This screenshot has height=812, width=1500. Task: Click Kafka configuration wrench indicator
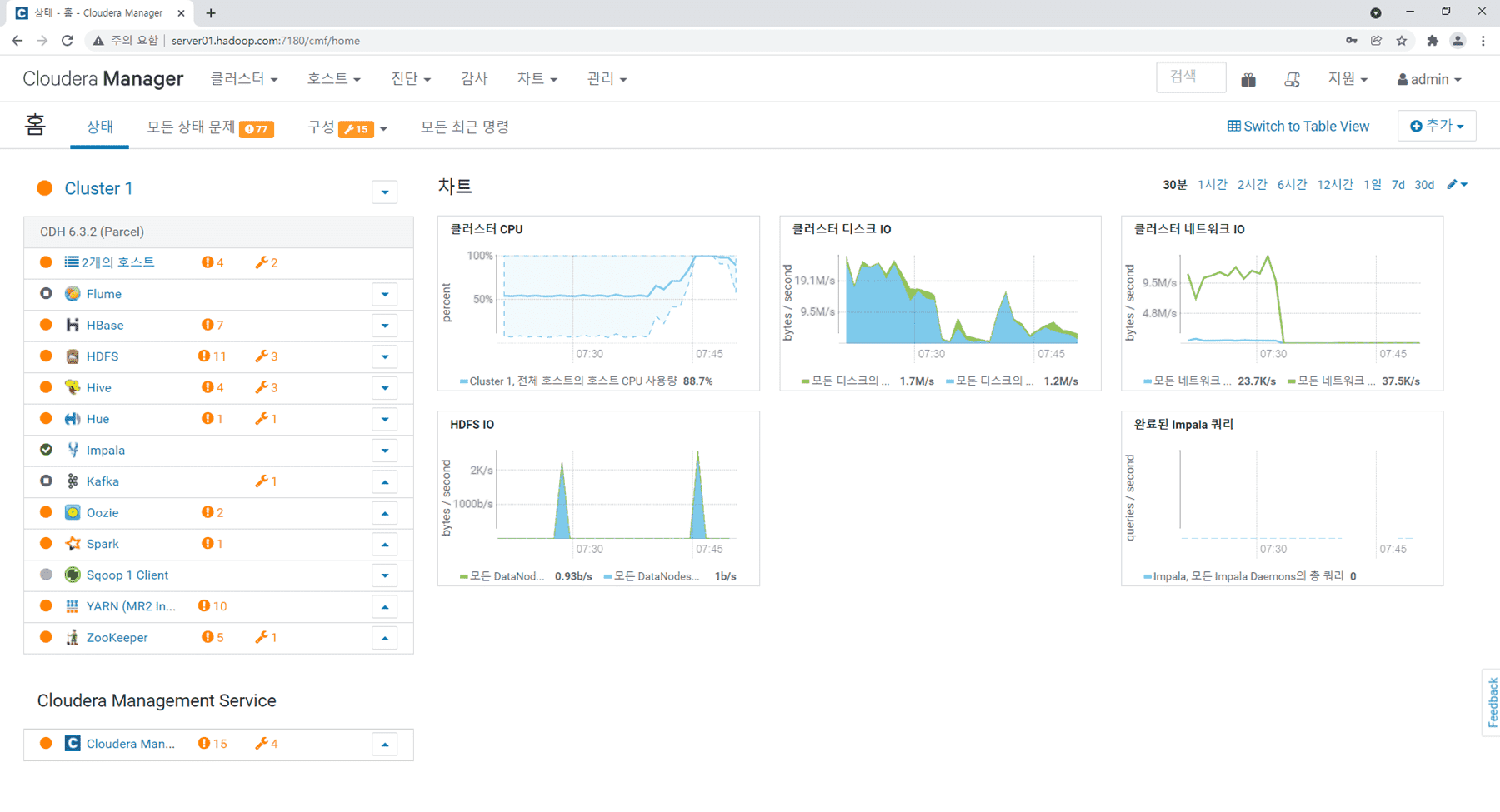tap(267, 481)
